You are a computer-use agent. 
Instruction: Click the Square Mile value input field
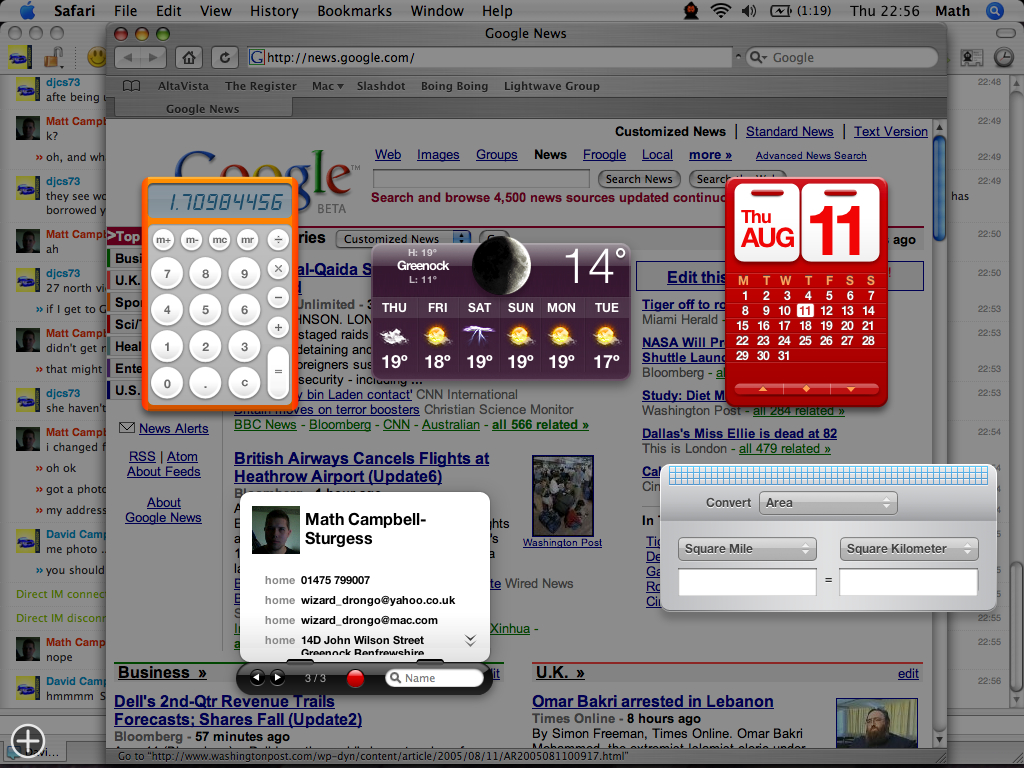747,581
